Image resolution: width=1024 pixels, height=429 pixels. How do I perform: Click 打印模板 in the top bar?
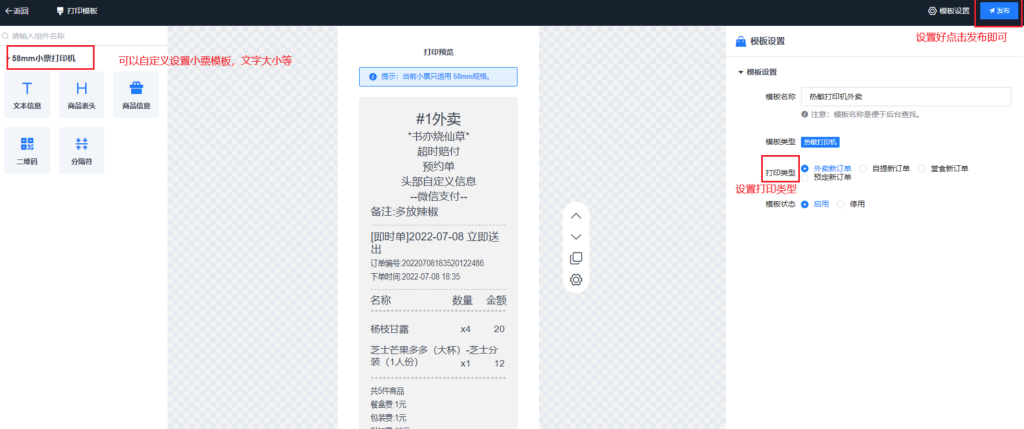(76, 10)
